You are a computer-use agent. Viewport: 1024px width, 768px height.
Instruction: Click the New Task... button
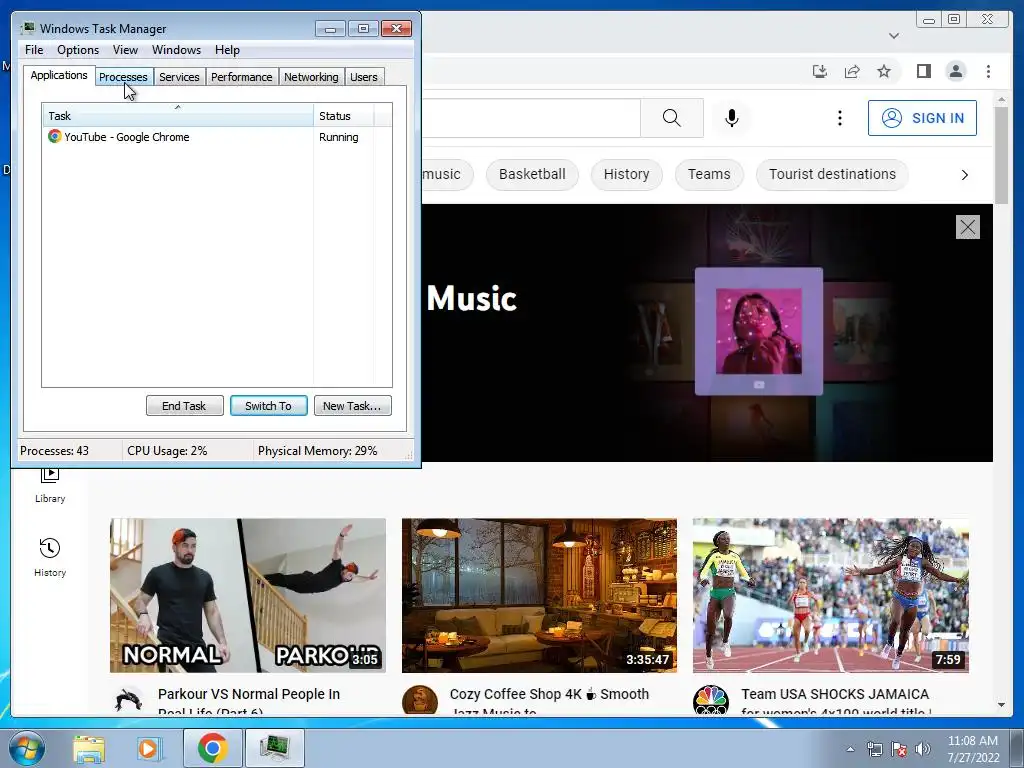point(352,406)
